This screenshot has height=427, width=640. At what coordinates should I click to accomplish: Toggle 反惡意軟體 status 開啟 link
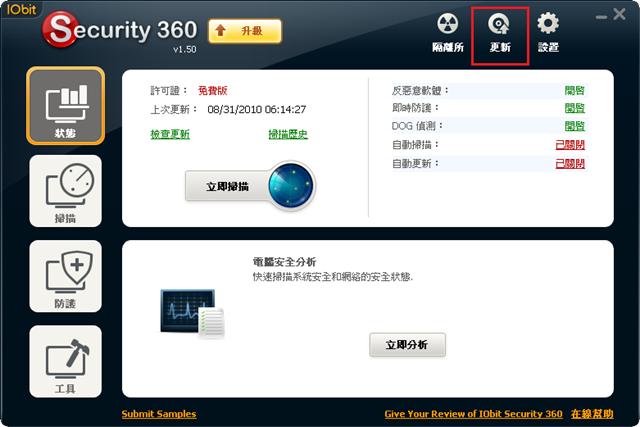pyautogui.click(x=574, y=91)
